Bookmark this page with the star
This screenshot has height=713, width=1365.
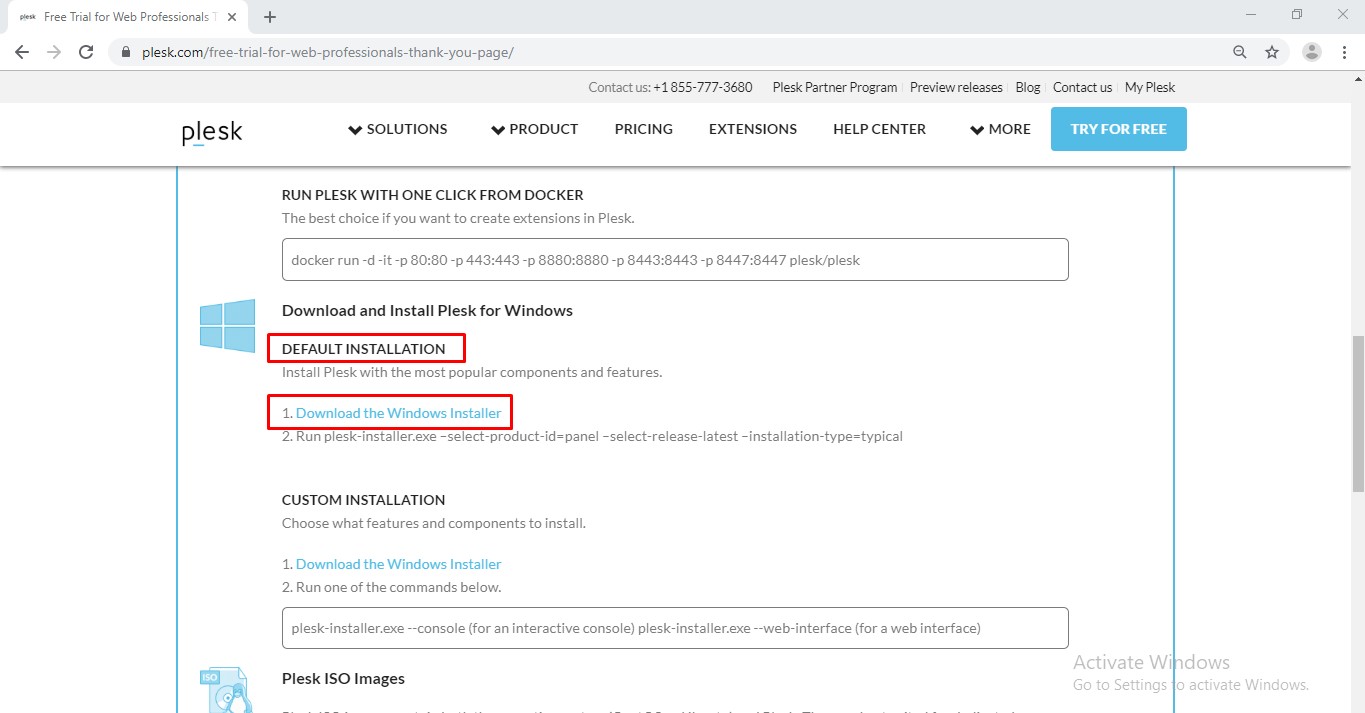coord(1272,52)
